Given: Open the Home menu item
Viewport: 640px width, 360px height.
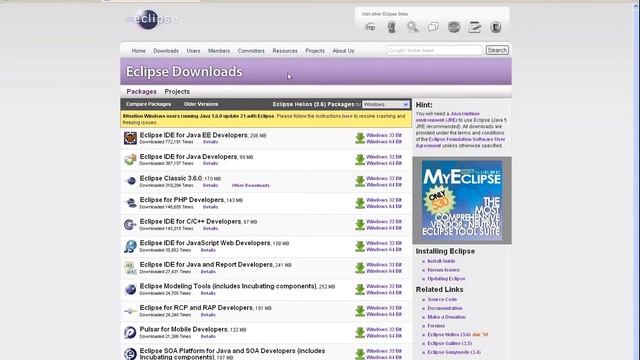Looking at the screenshot, I should point(138,51).
